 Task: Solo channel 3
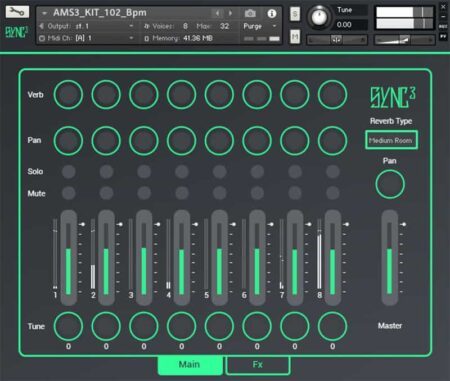coord(144,172)
